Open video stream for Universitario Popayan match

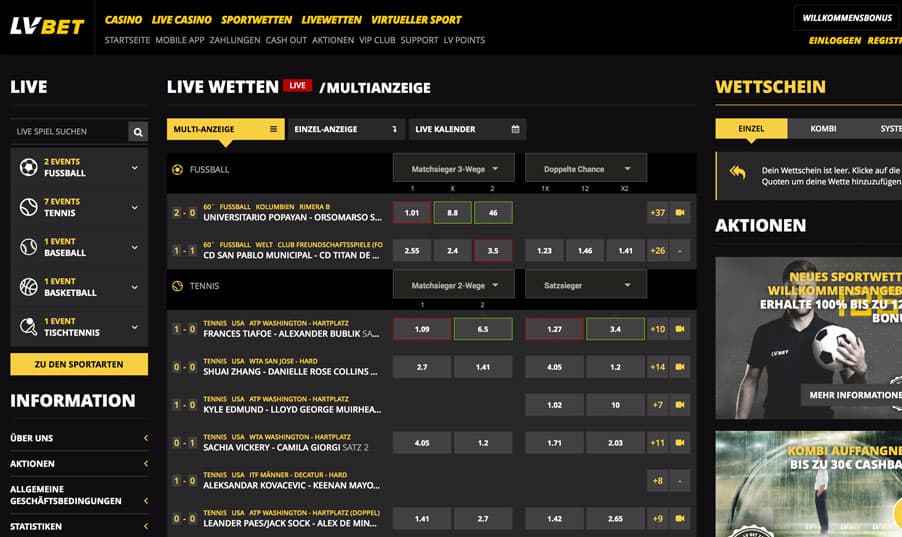click(x=680, y=212)
